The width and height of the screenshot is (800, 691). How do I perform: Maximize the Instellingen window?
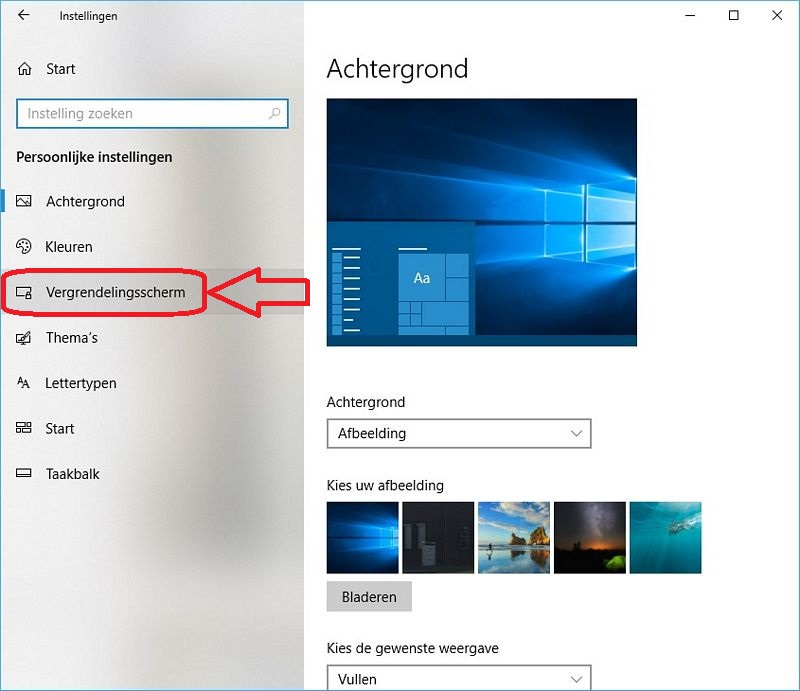tap(733, 15)
